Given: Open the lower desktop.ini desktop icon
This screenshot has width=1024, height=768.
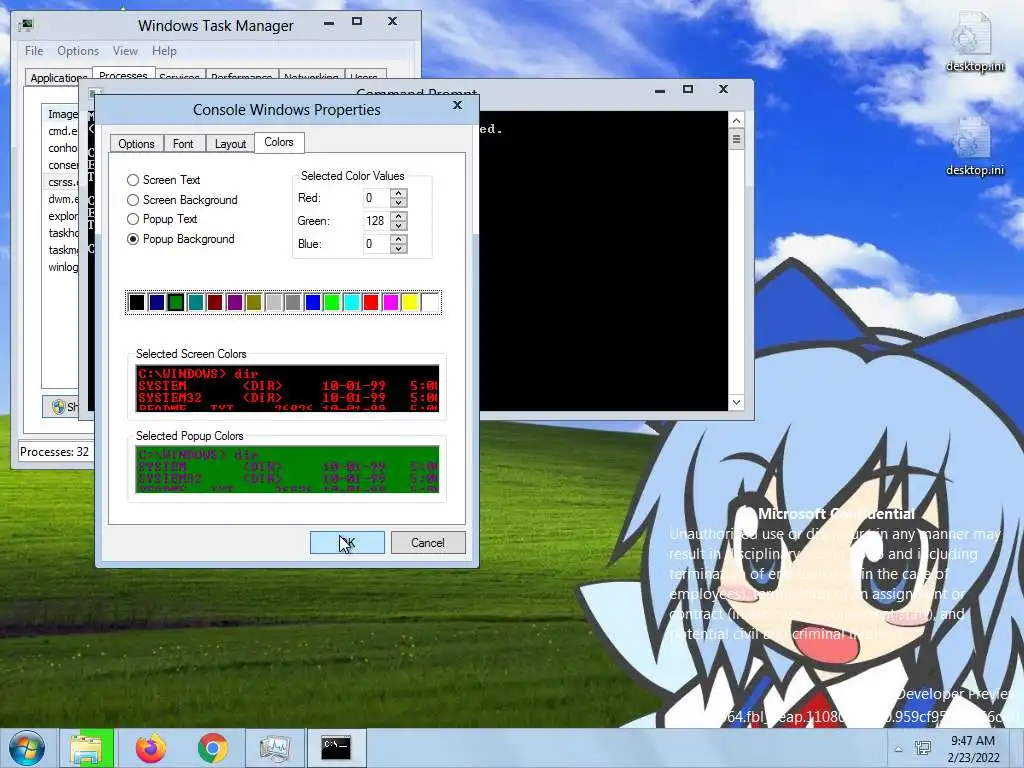Looking at the screenshot, I should coord(974,147).
